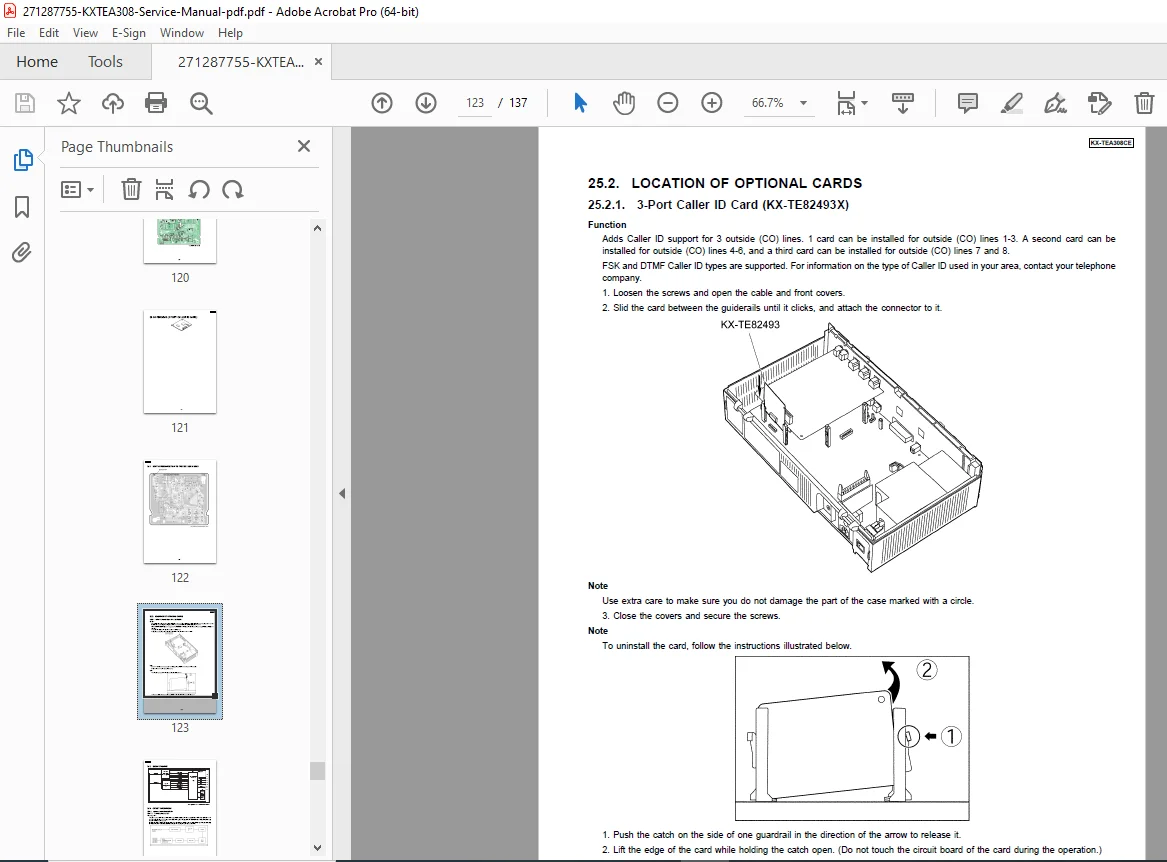The width and height of the screenshot is (1167, 862).
Task: Open the E-Sign menu
Action: click(x=129, y=33)
